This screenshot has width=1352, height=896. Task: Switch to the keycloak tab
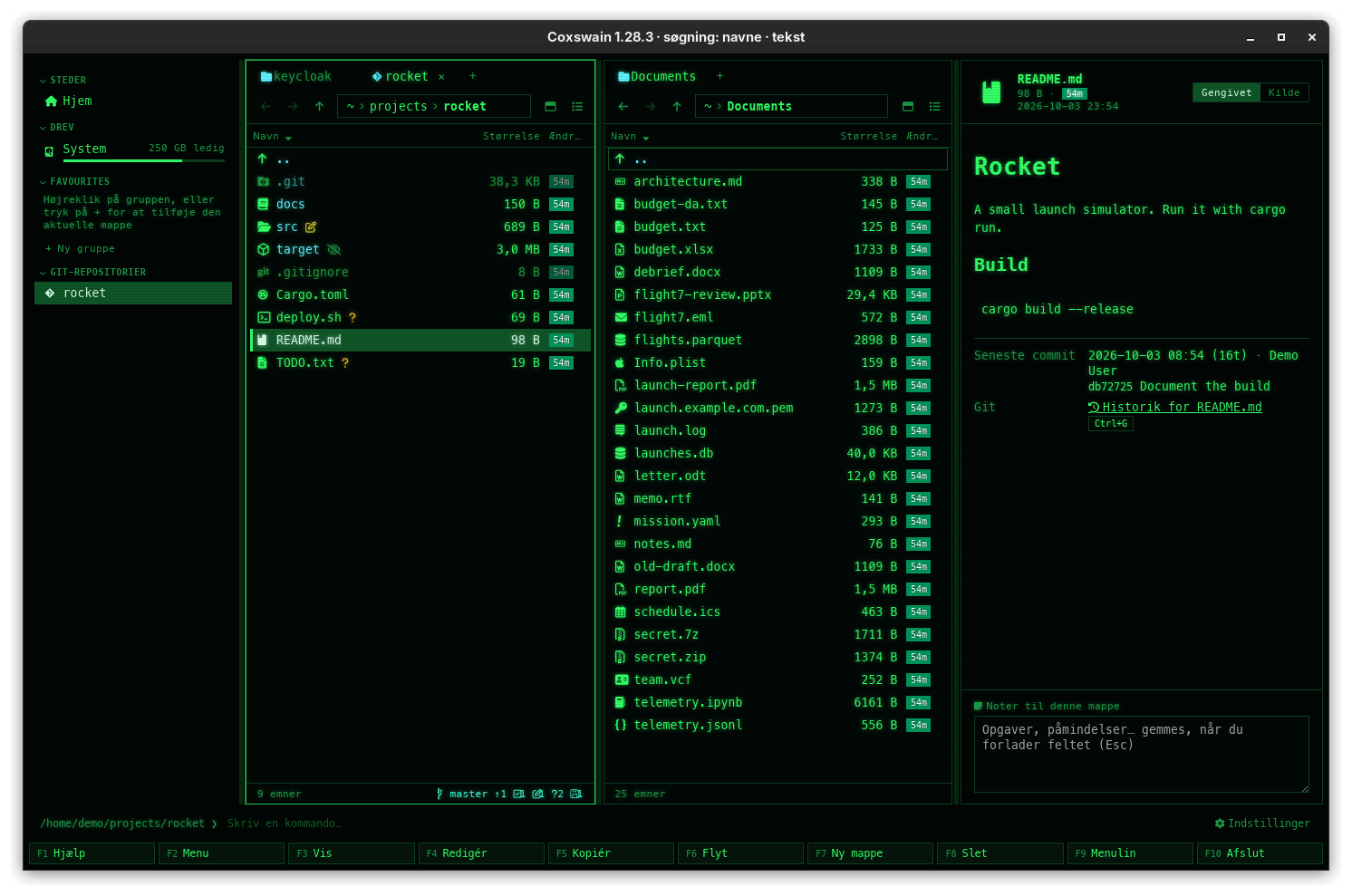(296, 77)
